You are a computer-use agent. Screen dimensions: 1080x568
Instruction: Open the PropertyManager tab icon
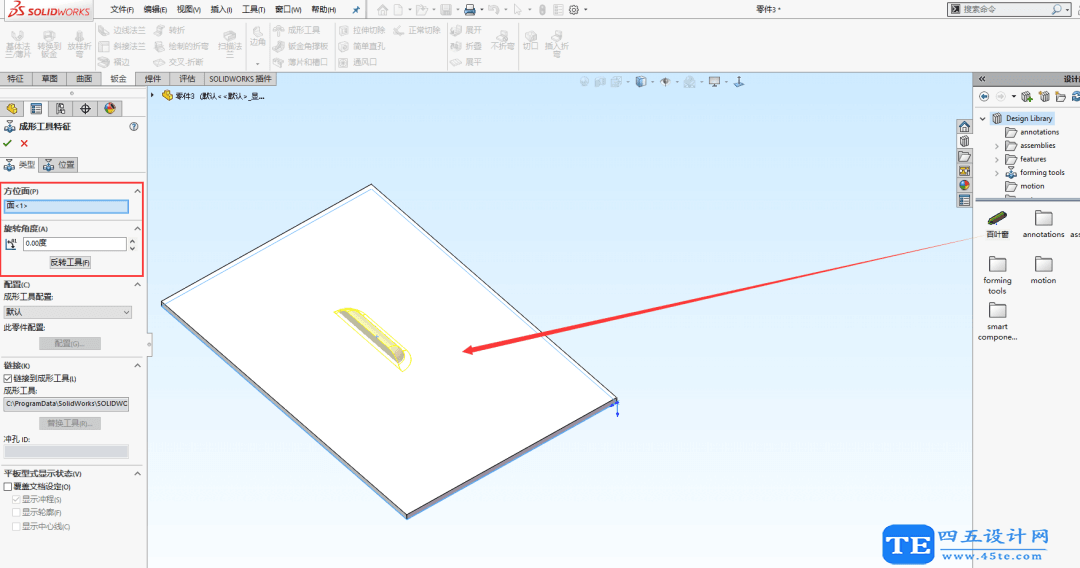[x=37, y=109]
